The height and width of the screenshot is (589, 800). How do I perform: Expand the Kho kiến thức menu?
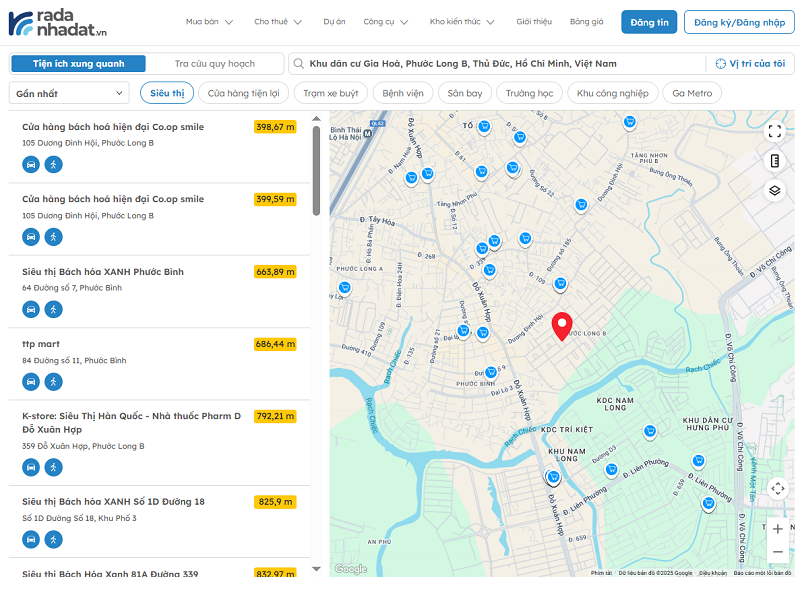(462, 22)
